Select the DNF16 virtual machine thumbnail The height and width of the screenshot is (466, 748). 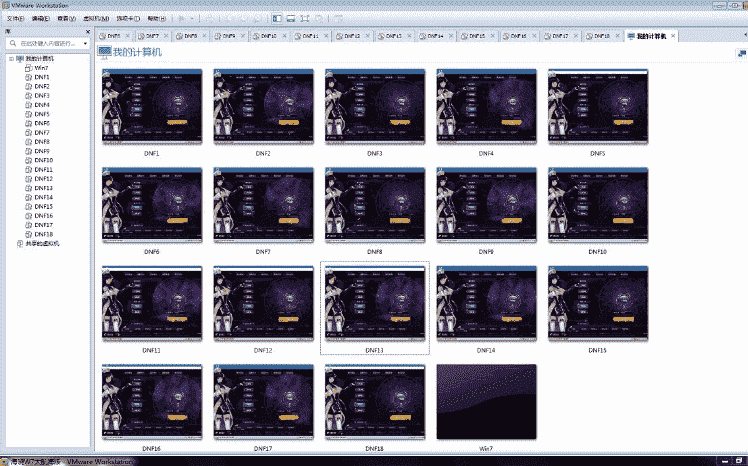pos(152,402)
